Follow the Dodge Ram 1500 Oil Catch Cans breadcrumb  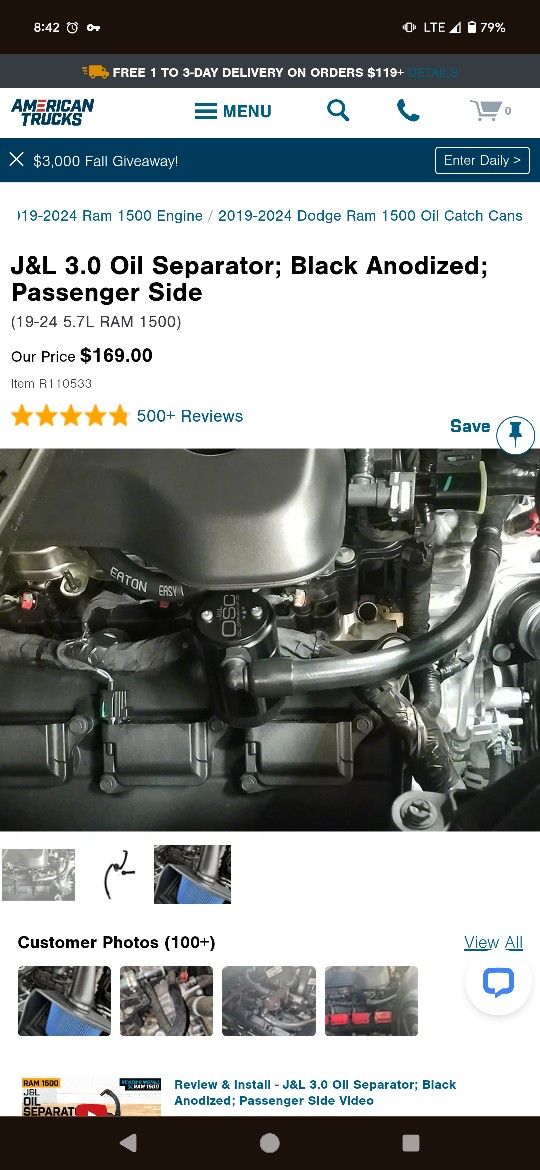[370, 216]
